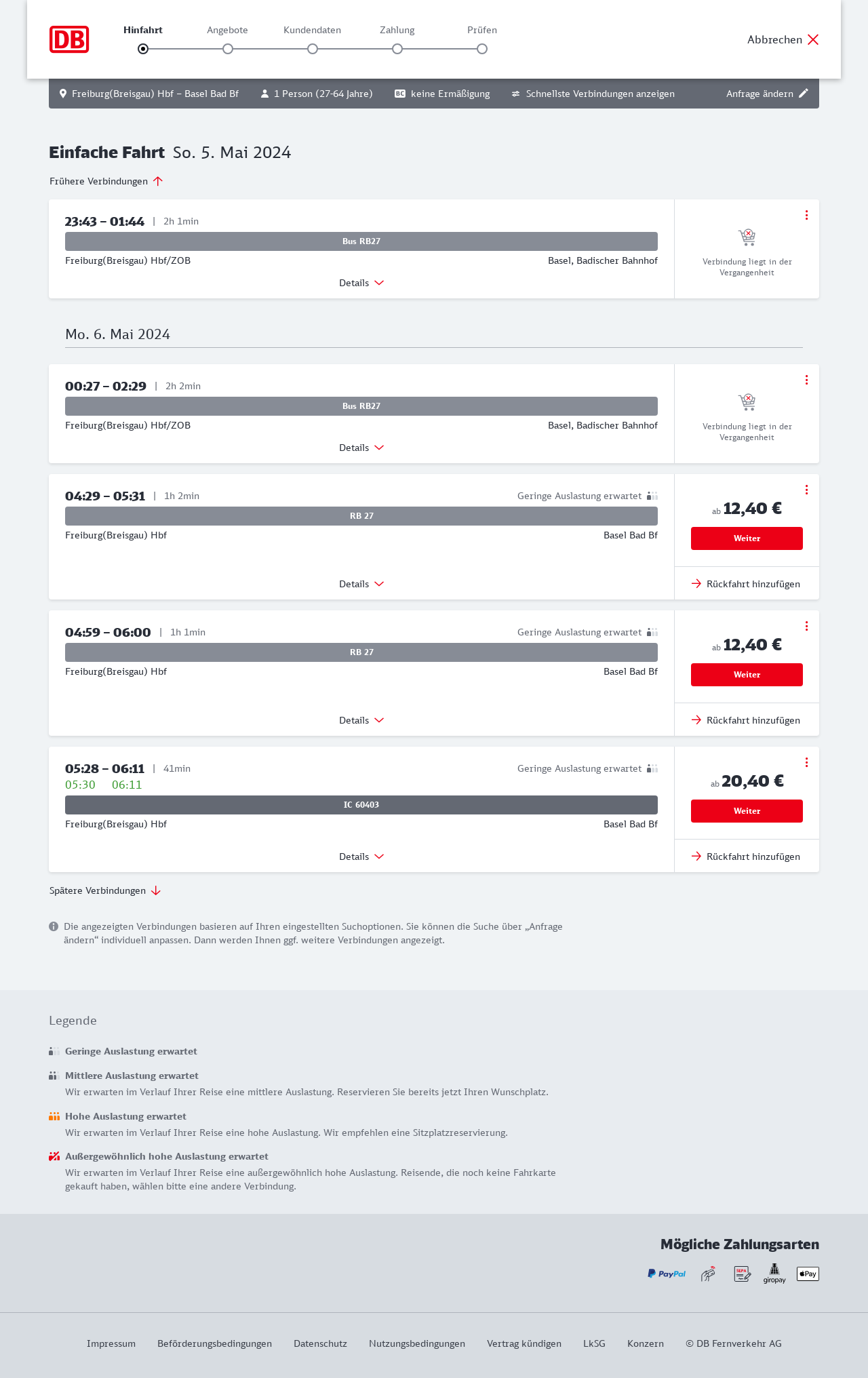Open three-dot menu for IC 60403 connection
The width and height of the screenshot is (868, 1378).
pyautogui.click(x=806, y=762)
